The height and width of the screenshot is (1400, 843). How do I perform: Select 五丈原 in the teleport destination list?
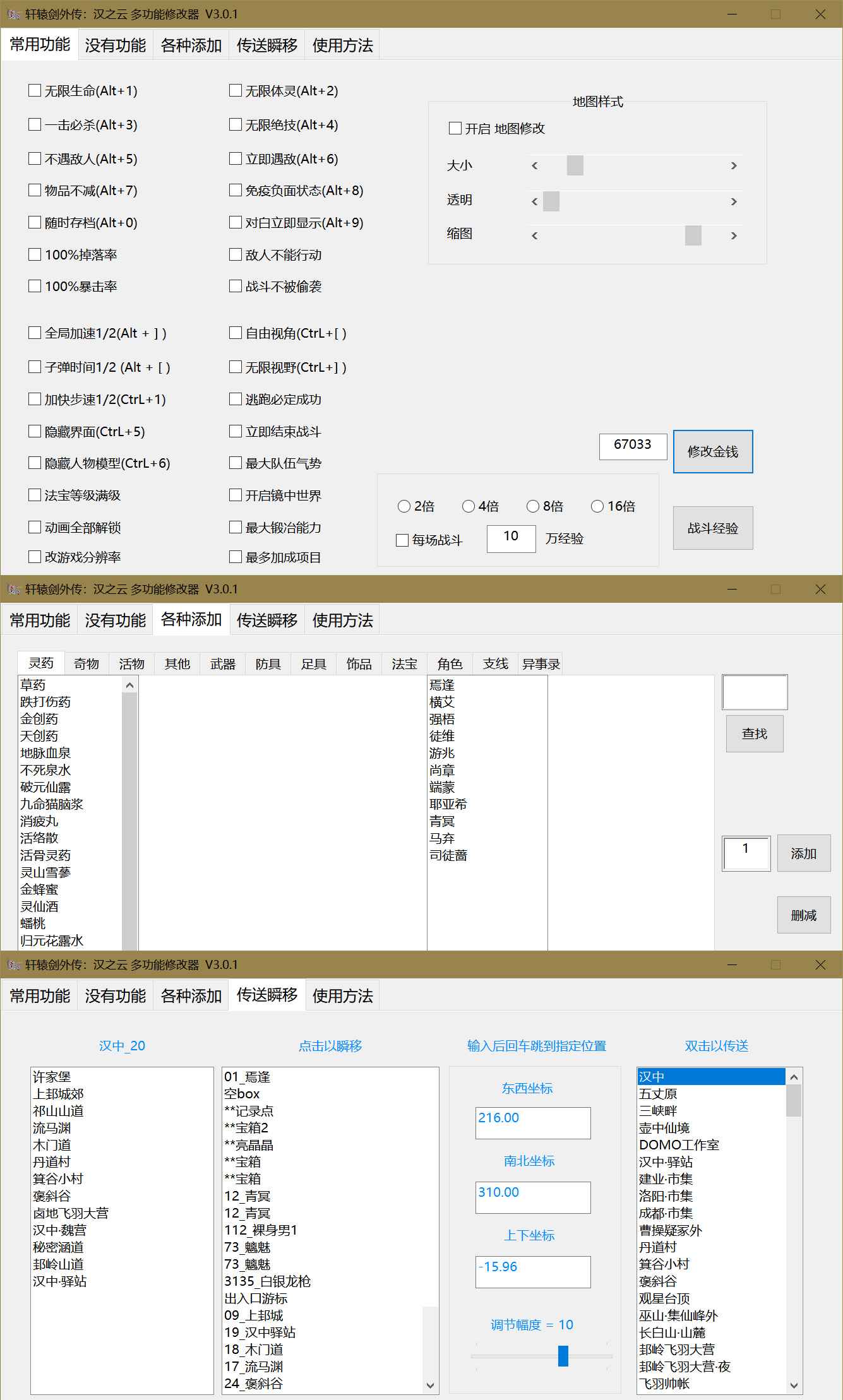pyautogui.click(x=657, y=1094)
